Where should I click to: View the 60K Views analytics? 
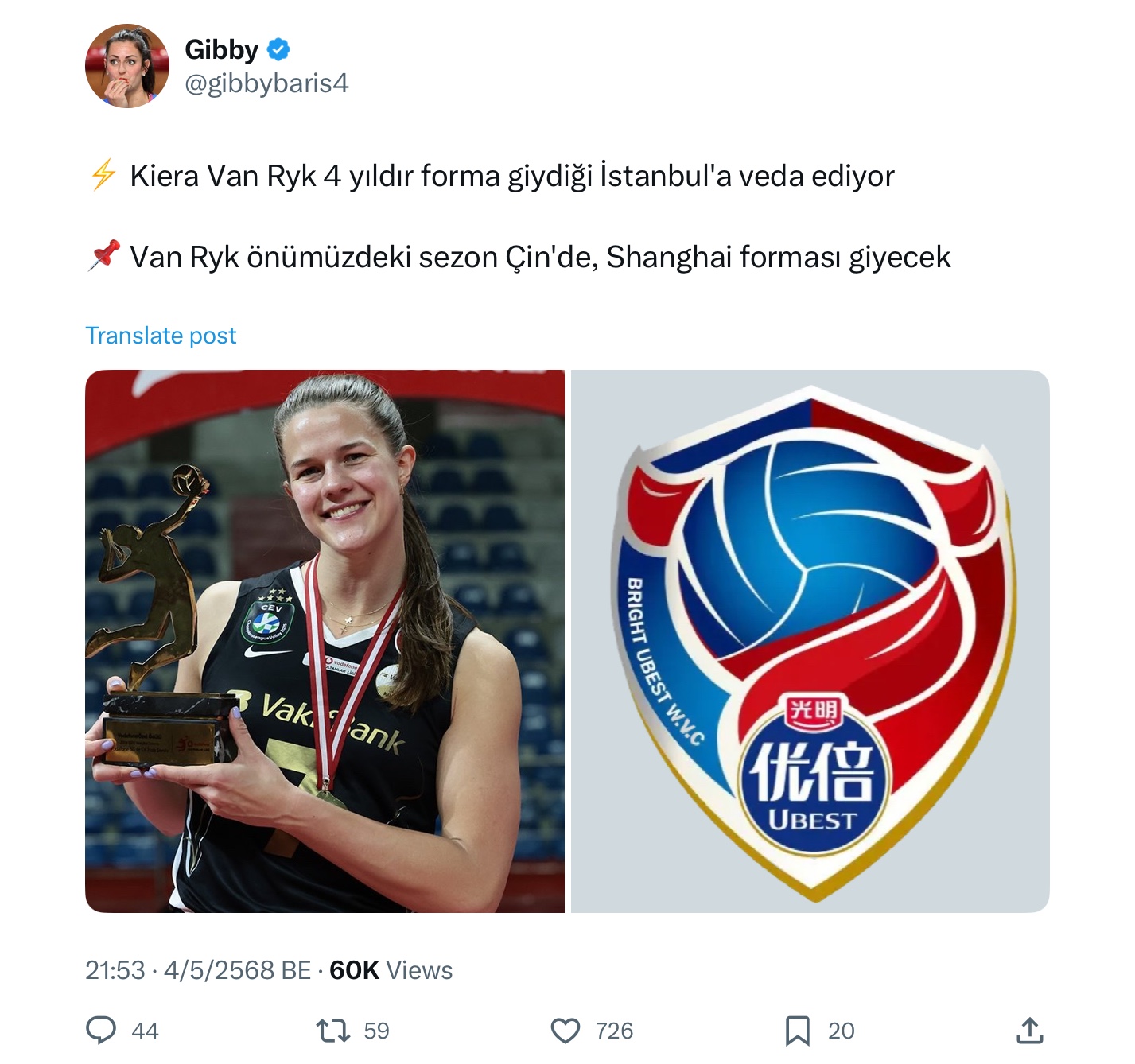click(391, 970)
